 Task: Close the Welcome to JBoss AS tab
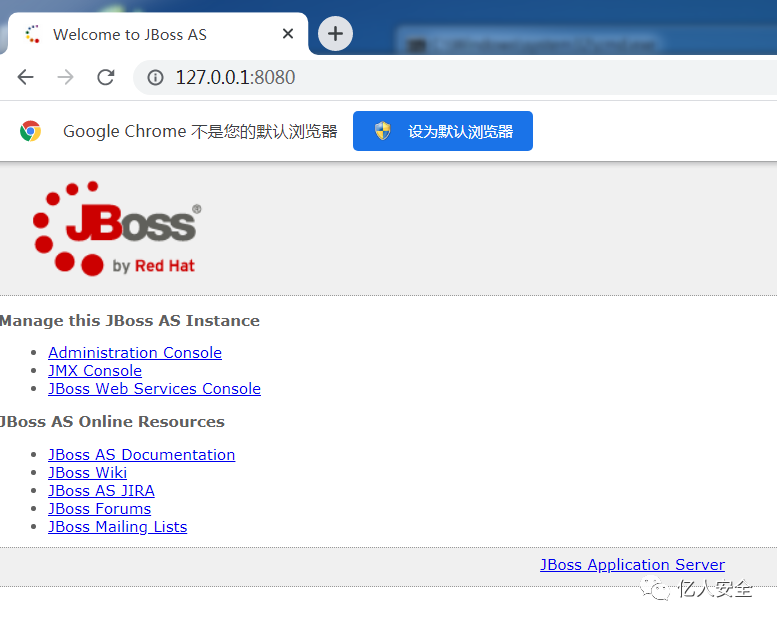pyautogui.click(x=288, y=34)
